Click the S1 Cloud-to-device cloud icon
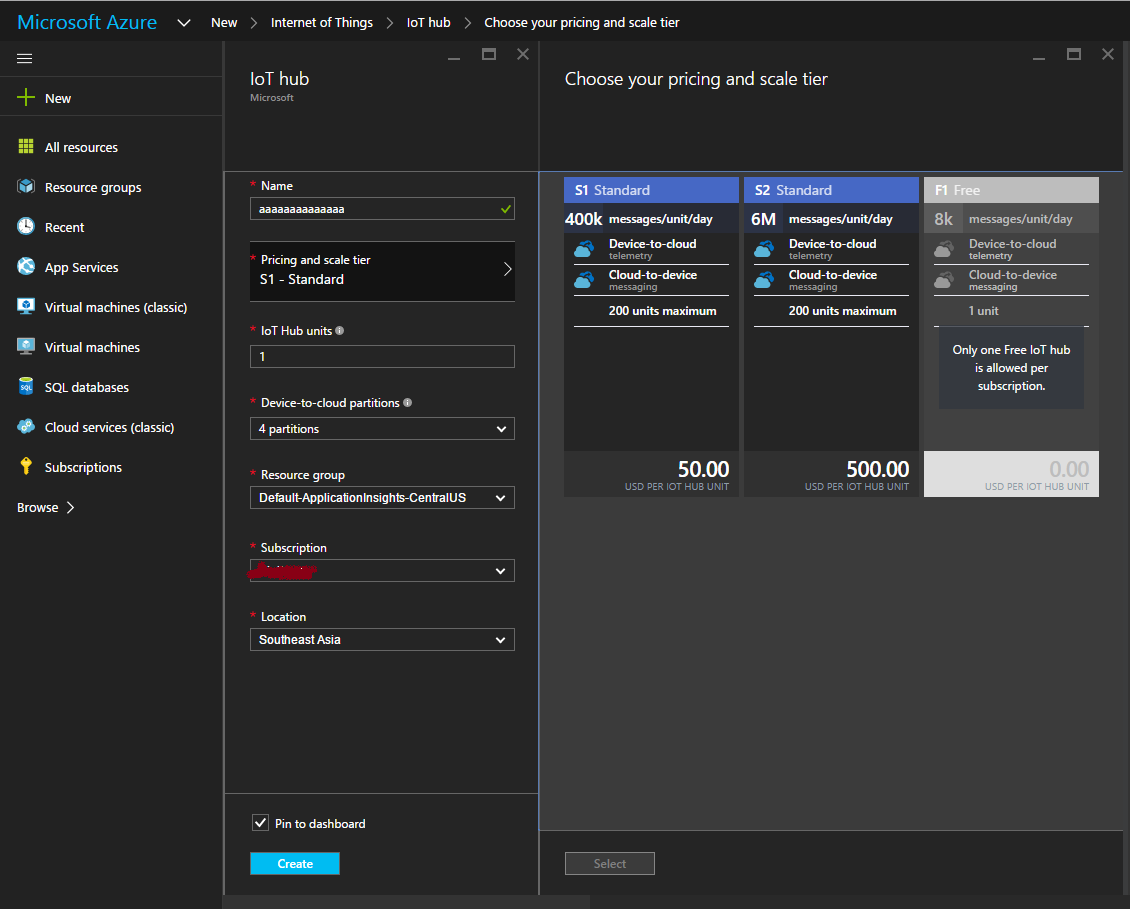This screenshot has width=1130, height=909. (584, 280)
